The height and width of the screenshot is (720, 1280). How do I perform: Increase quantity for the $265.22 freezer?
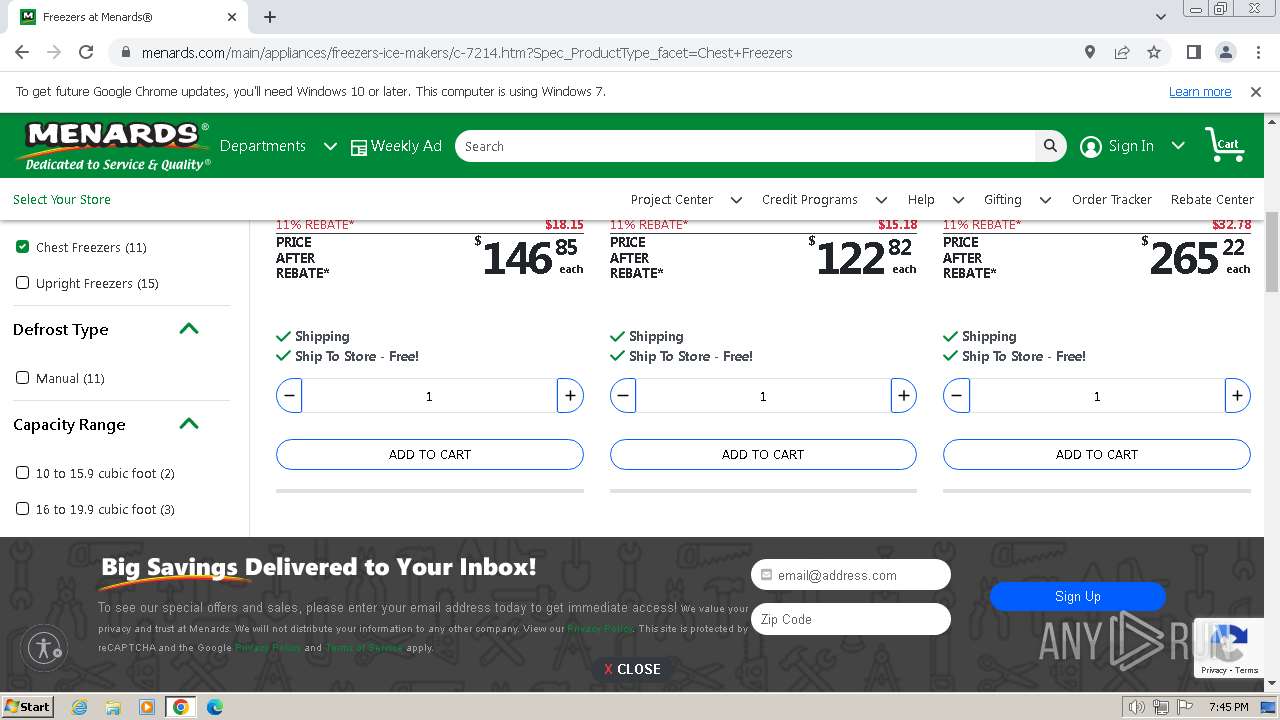tap(1237, 396)
